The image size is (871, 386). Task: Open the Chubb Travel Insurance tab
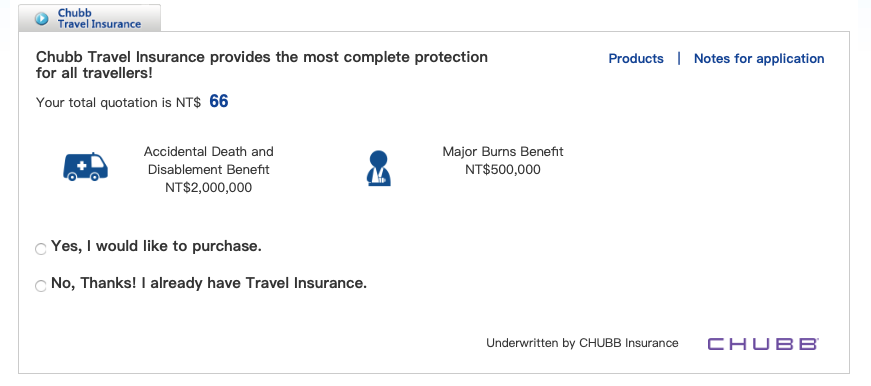point(89,18)
